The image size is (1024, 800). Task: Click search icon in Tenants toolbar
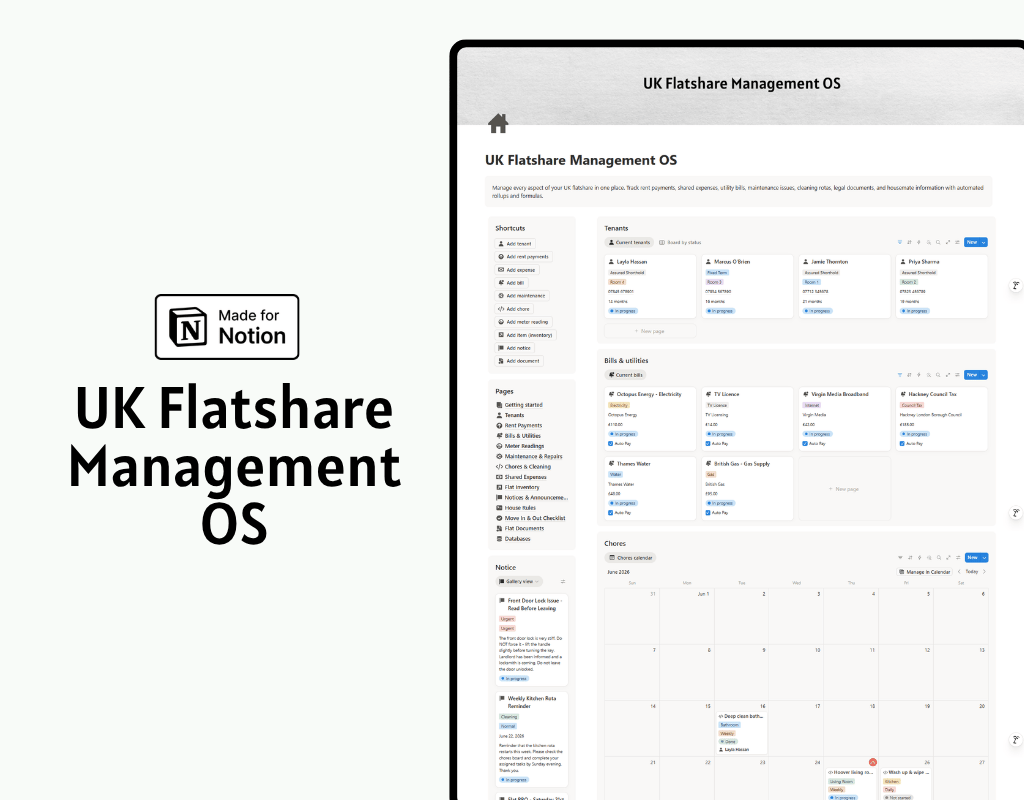tap(938, 242)
